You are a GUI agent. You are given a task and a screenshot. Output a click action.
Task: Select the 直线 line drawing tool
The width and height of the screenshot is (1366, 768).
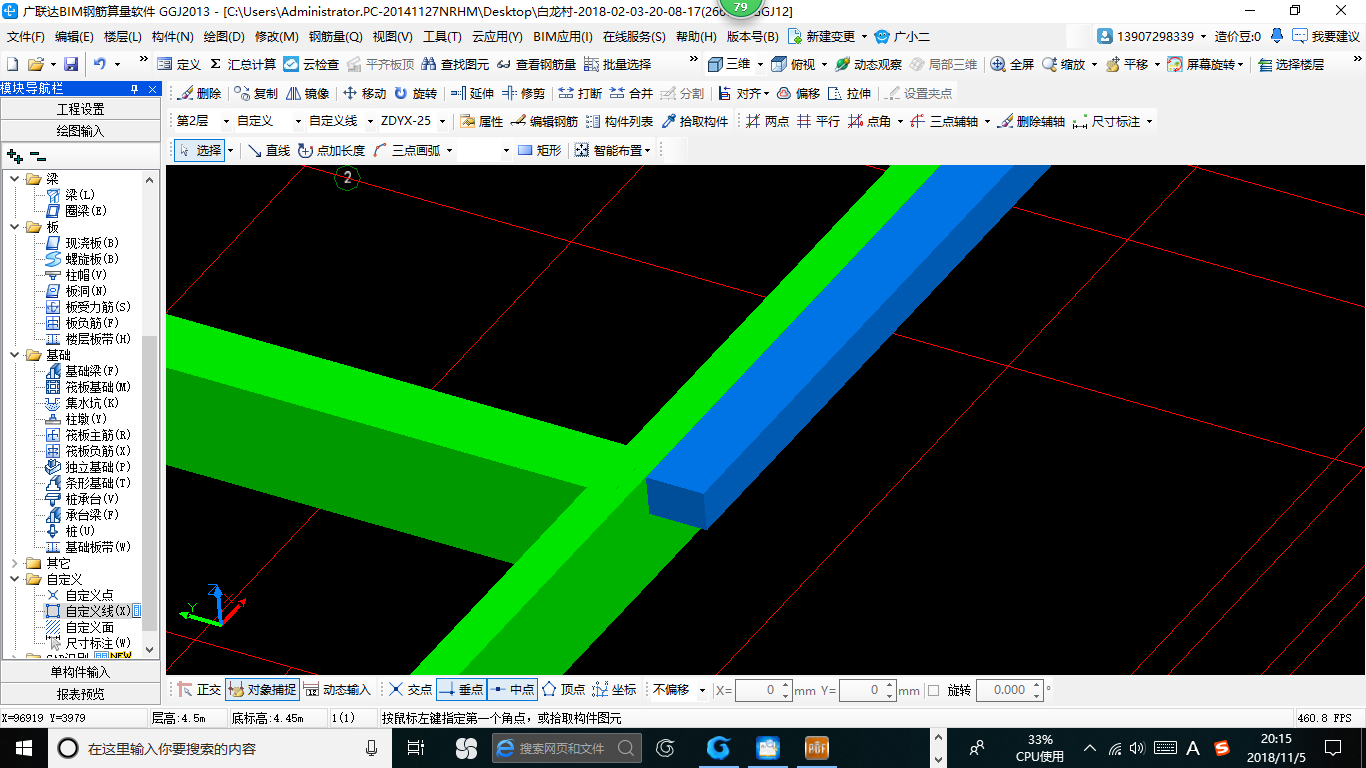(x=268, y=150)
